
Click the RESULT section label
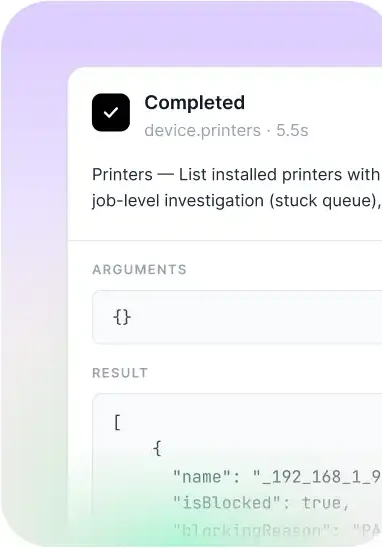(x=120, y=373)
